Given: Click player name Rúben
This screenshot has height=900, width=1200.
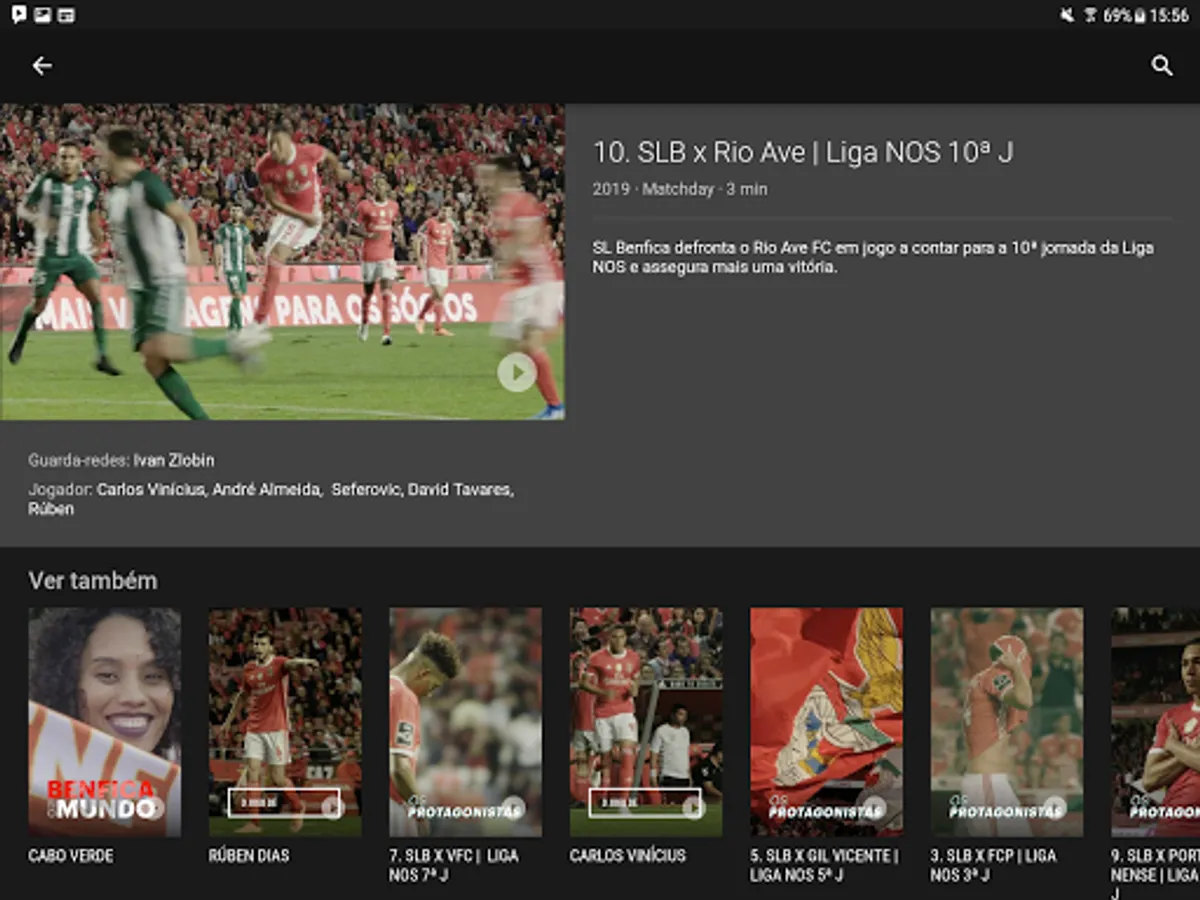Looking at the screenshot, I should tap(51, 508).
